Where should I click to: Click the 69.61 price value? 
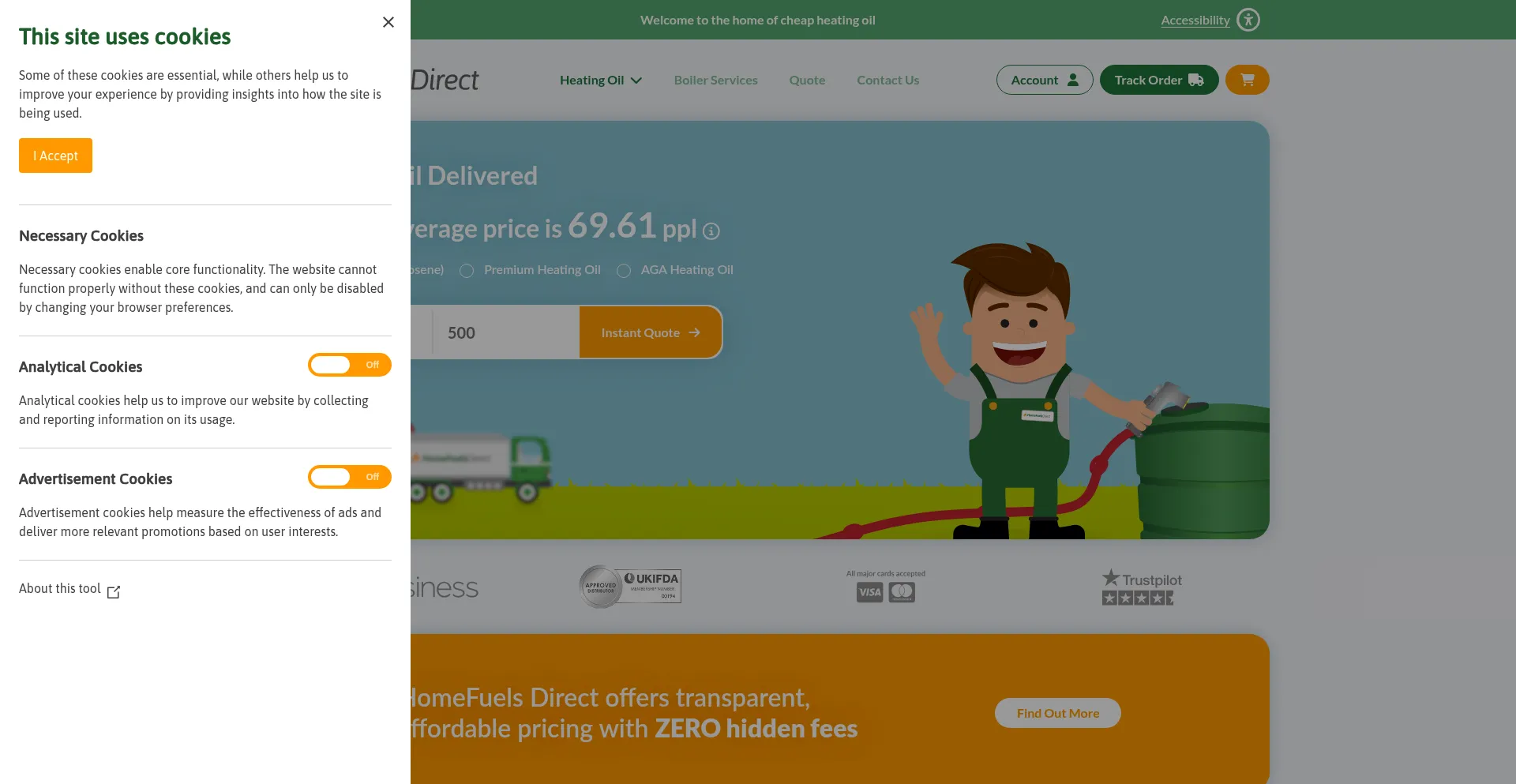click(612, 226)
